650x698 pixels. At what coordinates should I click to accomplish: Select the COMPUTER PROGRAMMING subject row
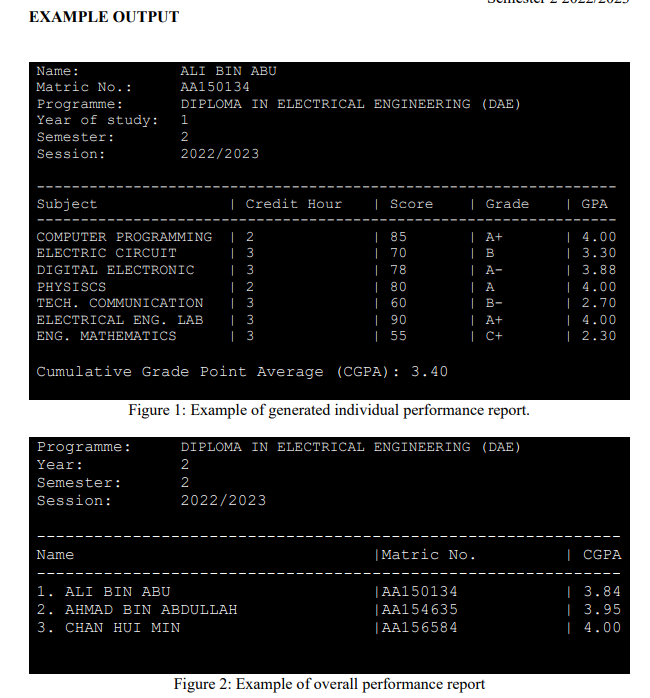pyautogui.click(x=326, y=237)
